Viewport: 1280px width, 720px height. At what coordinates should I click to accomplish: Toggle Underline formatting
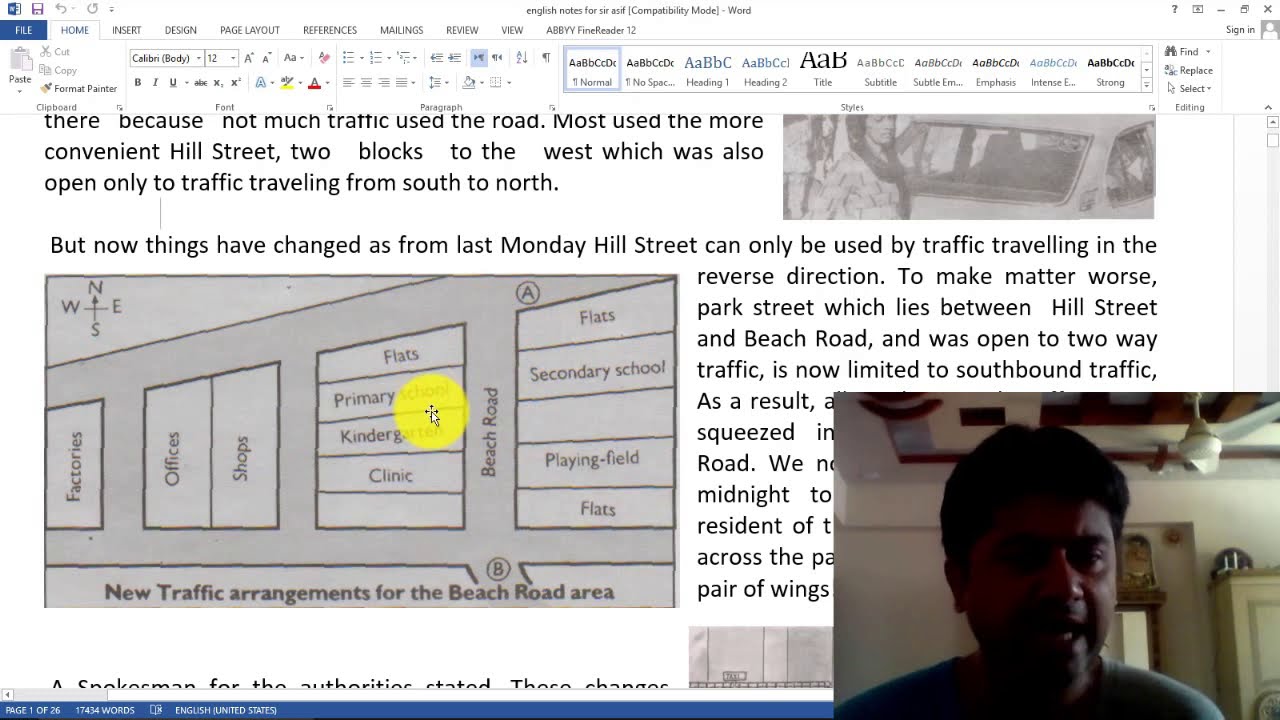(x=172, y=82)
